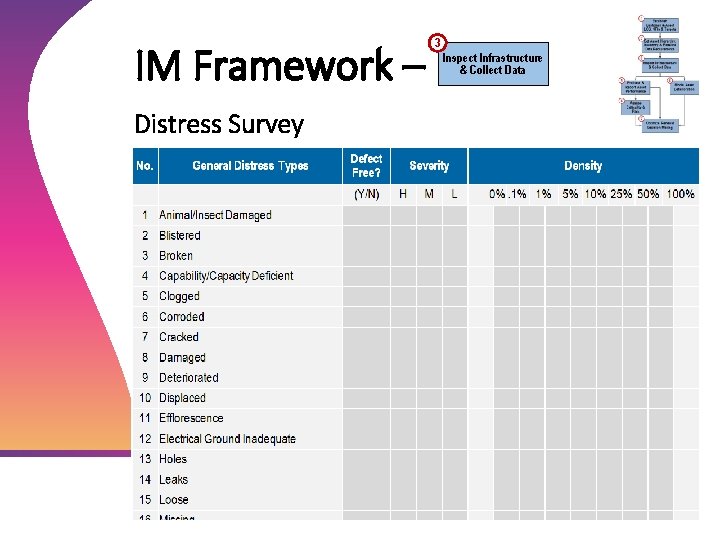Select the "Blistered" row label
This screenshot has height=540, width=720.
click(x=180, y=236)
